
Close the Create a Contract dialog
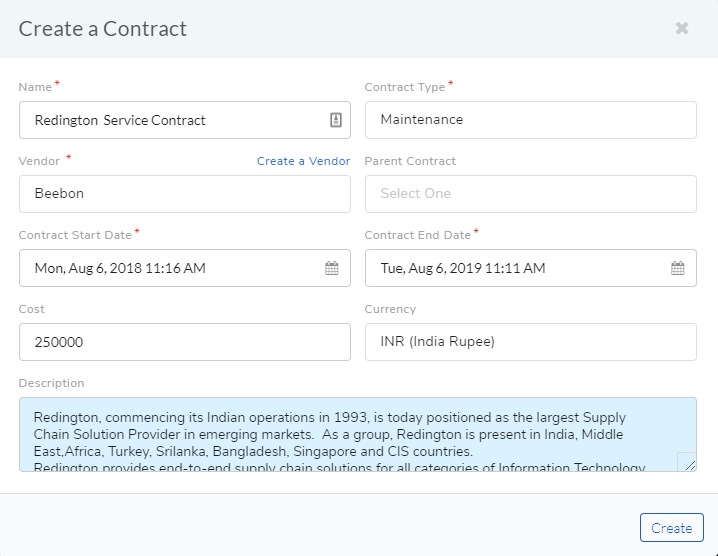coord(682,28)
